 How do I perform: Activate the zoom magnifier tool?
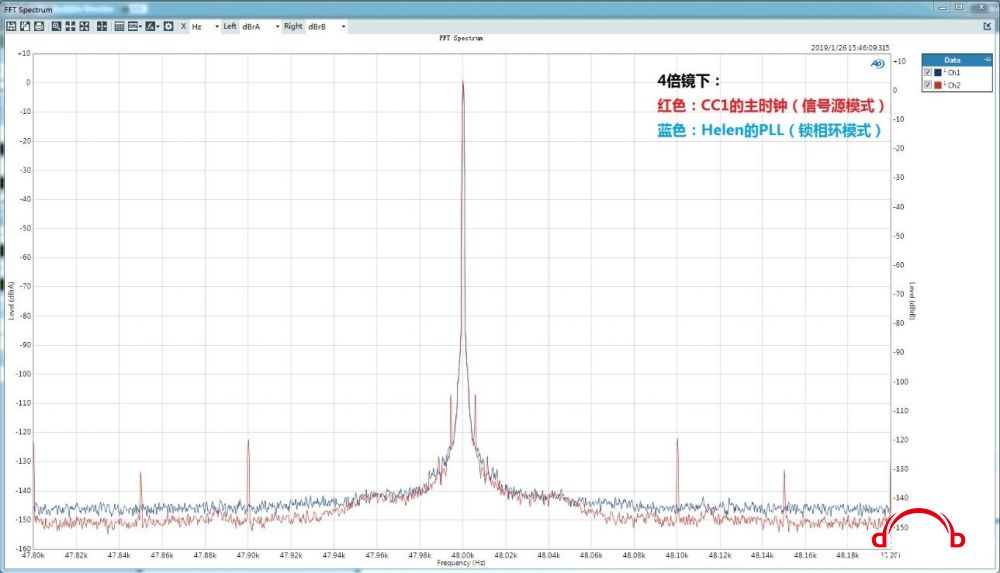point(56,26)
